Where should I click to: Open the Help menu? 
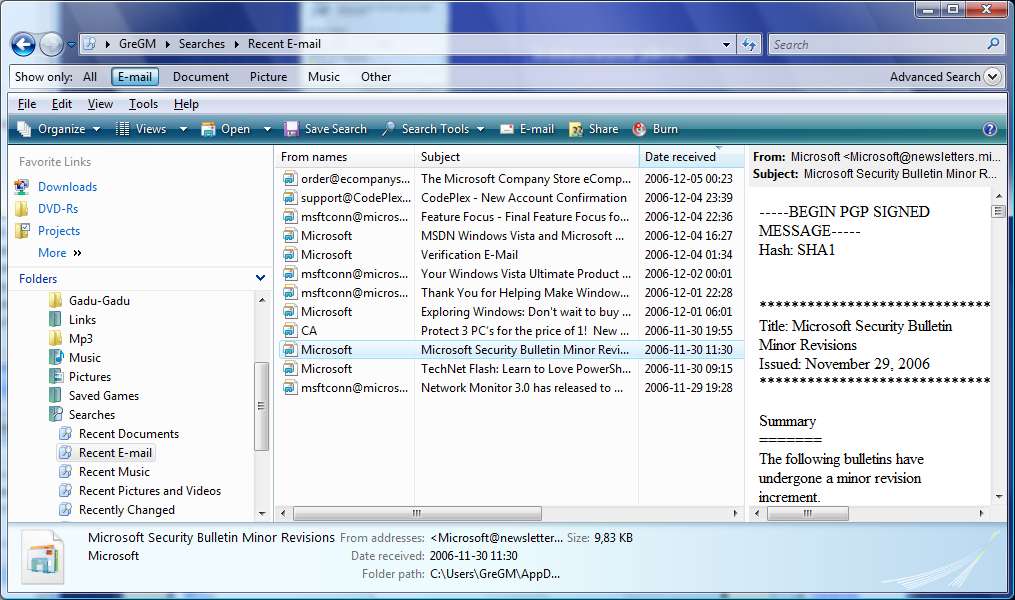[x=186, y=104]
